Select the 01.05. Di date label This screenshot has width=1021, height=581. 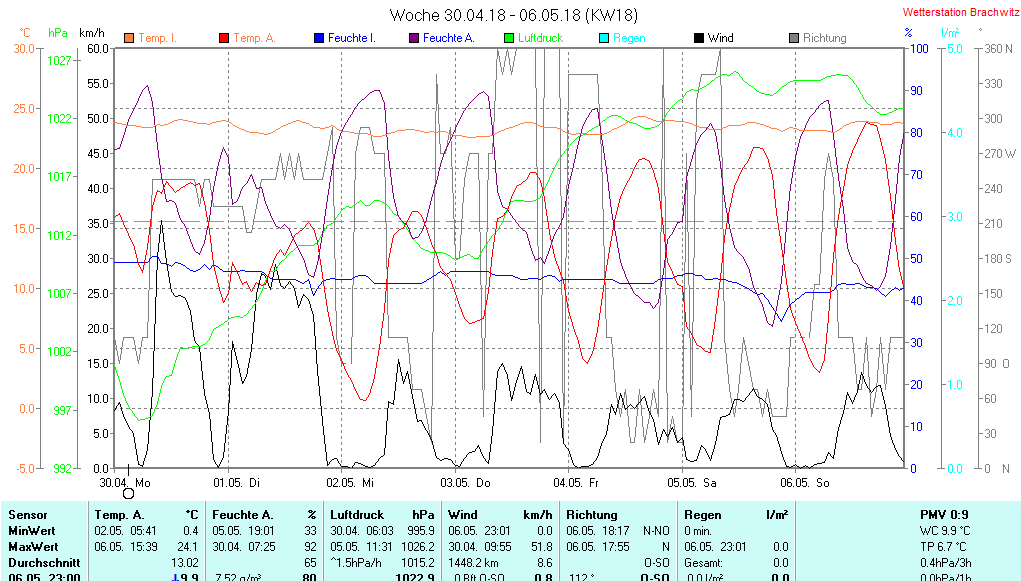point(236,482)
